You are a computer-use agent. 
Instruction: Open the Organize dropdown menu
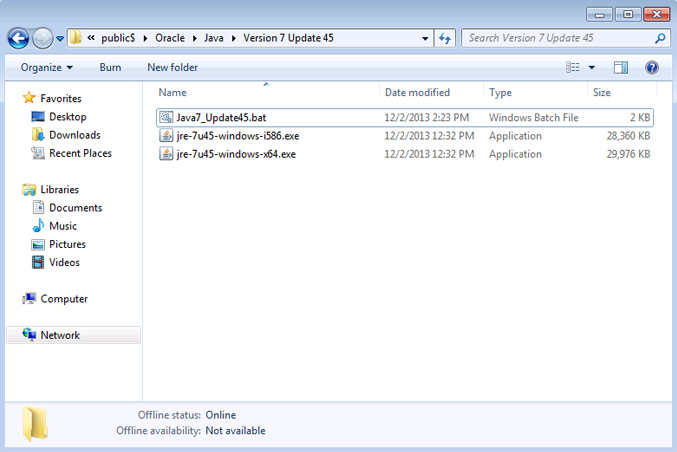pos(46,67)
